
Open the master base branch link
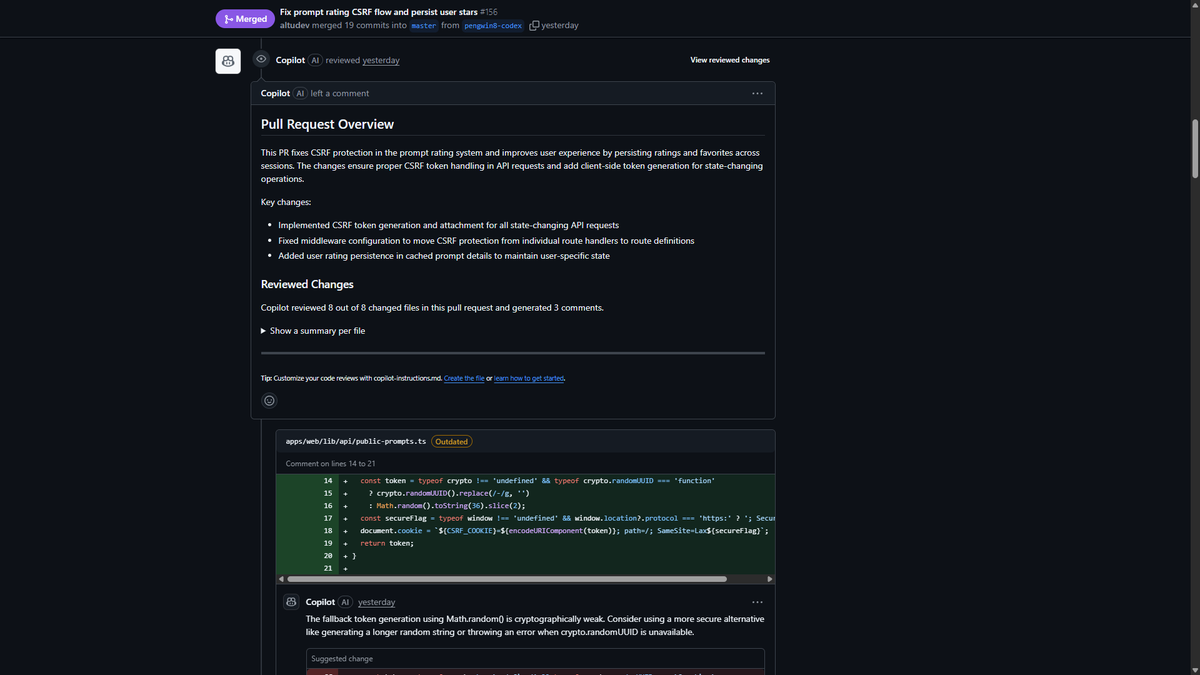pos(424,25)
